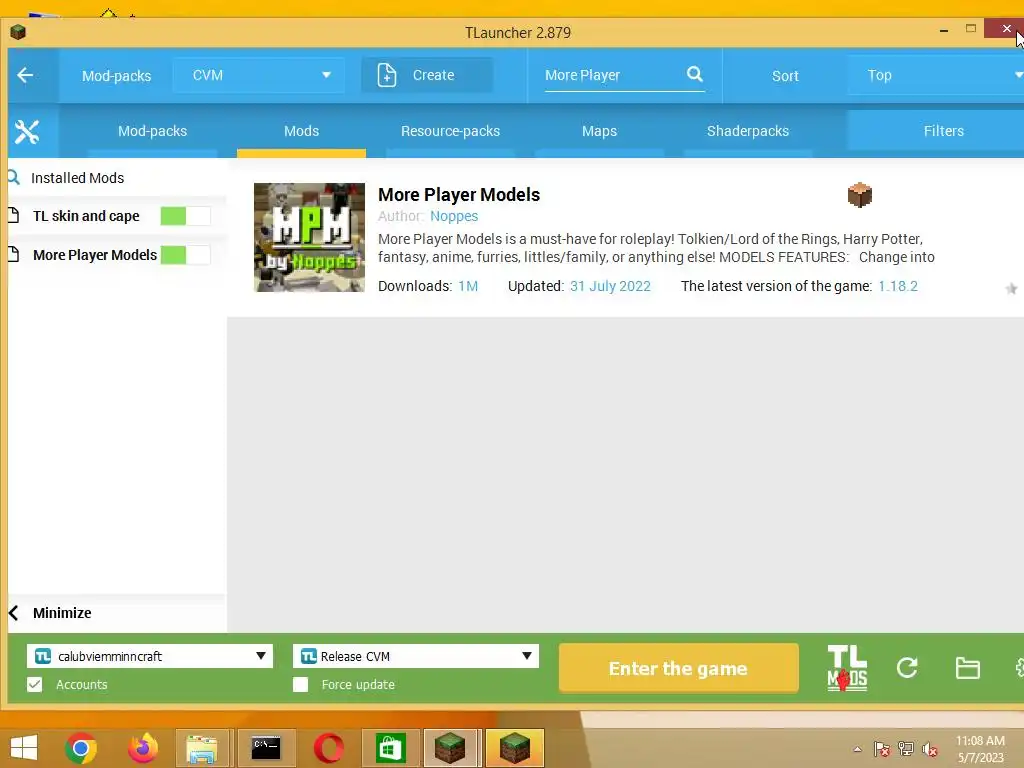Image resolution: width=1024 pixels, height=768 pixels.
Task: Click the muted volume tray icon
Action: tap(929, 749)
